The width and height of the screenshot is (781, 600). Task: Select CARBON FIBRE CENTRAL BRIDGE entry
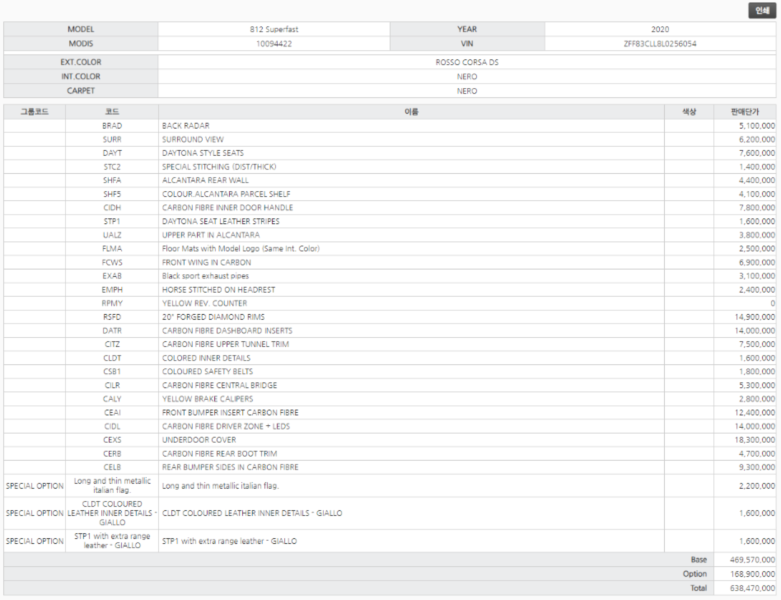(220, 385)
